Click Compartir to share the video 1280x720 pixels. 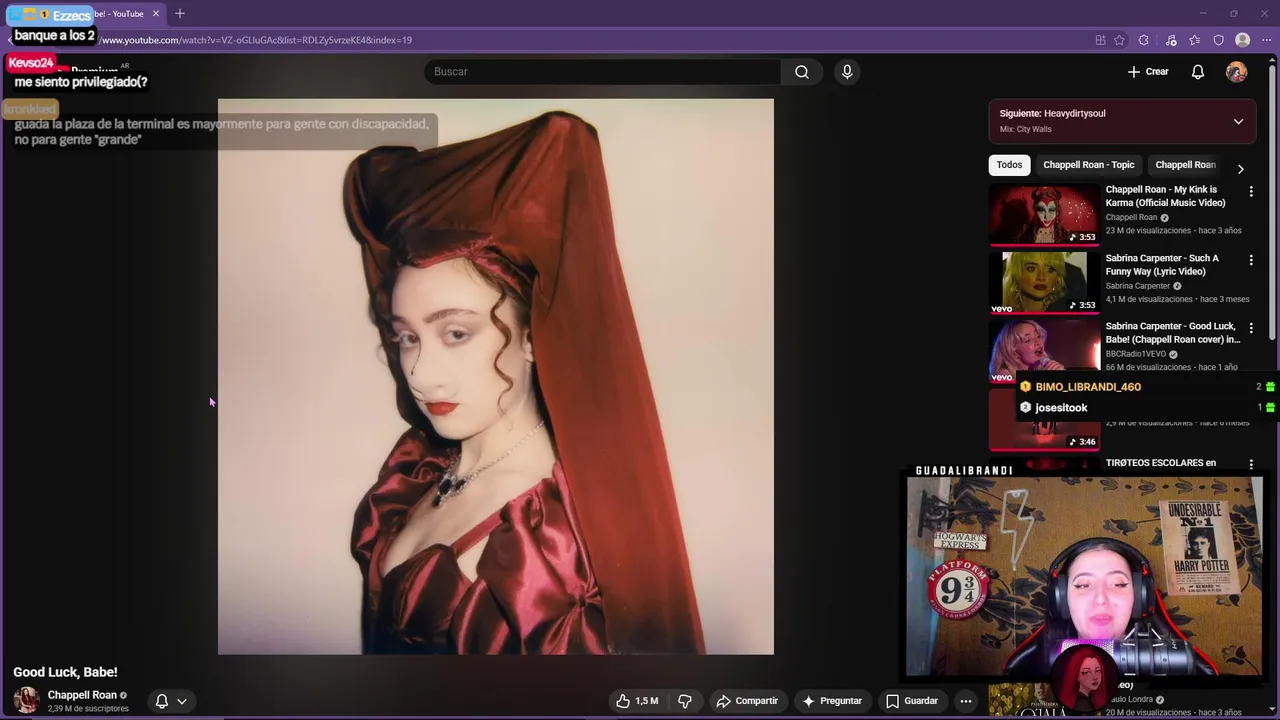pyautogui.click(x=747, y=701)
